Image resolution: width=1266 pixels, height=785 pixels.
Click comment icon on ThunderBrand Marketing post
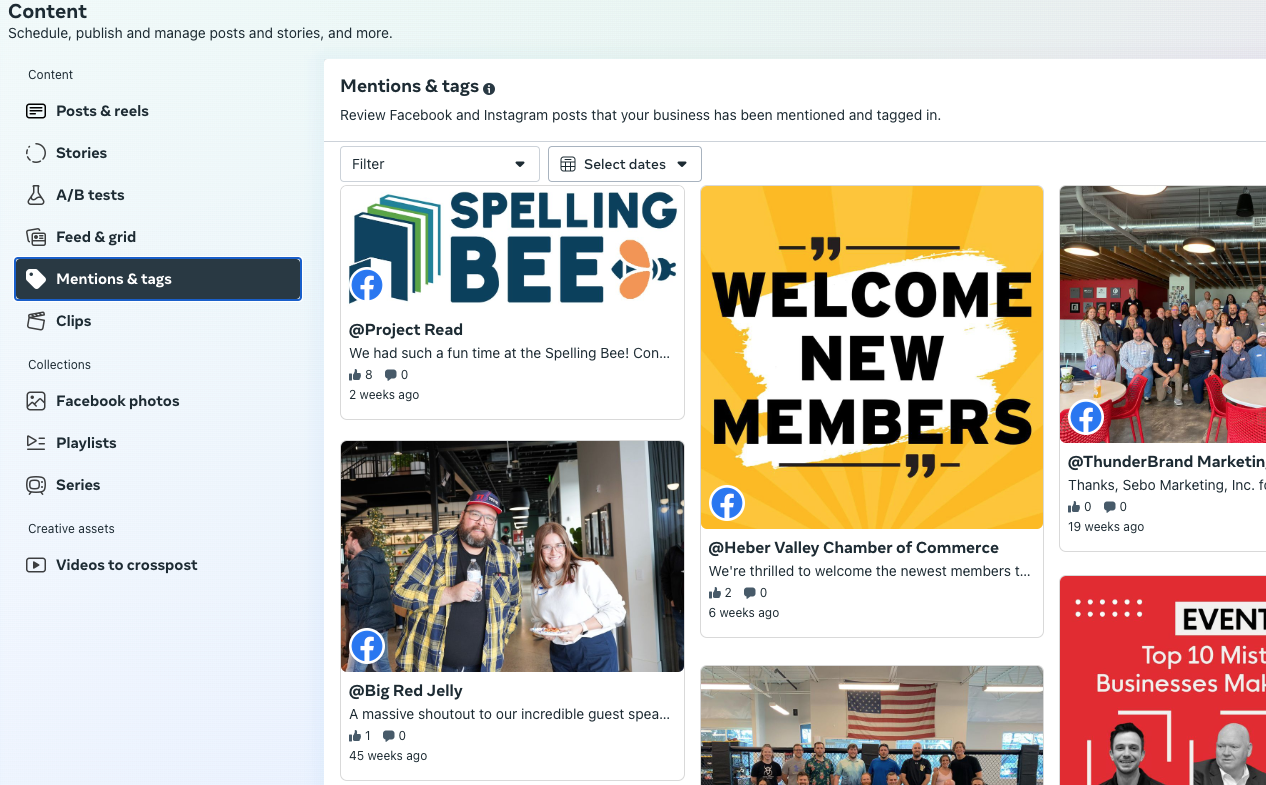tap(1109, 507)
